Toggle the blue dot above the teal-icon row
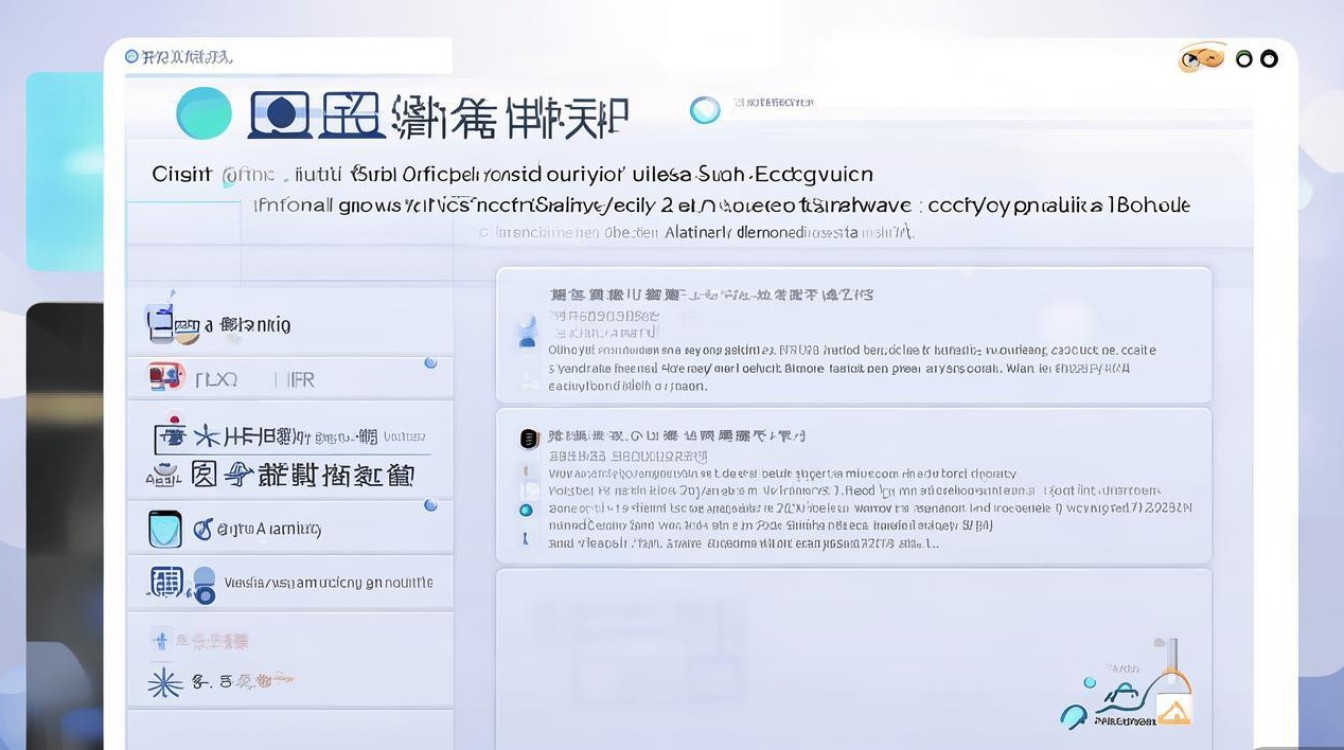This screenshot has height=750, width=1344. pyautogui.click(x=430, y=506)
